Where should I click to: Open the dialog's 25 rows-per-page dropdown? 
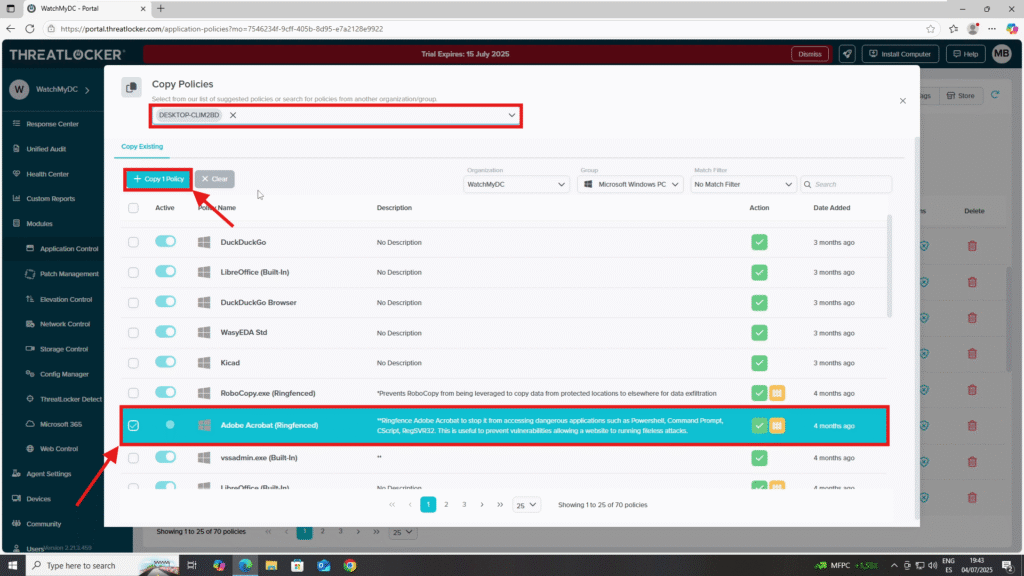coord(526,505)
